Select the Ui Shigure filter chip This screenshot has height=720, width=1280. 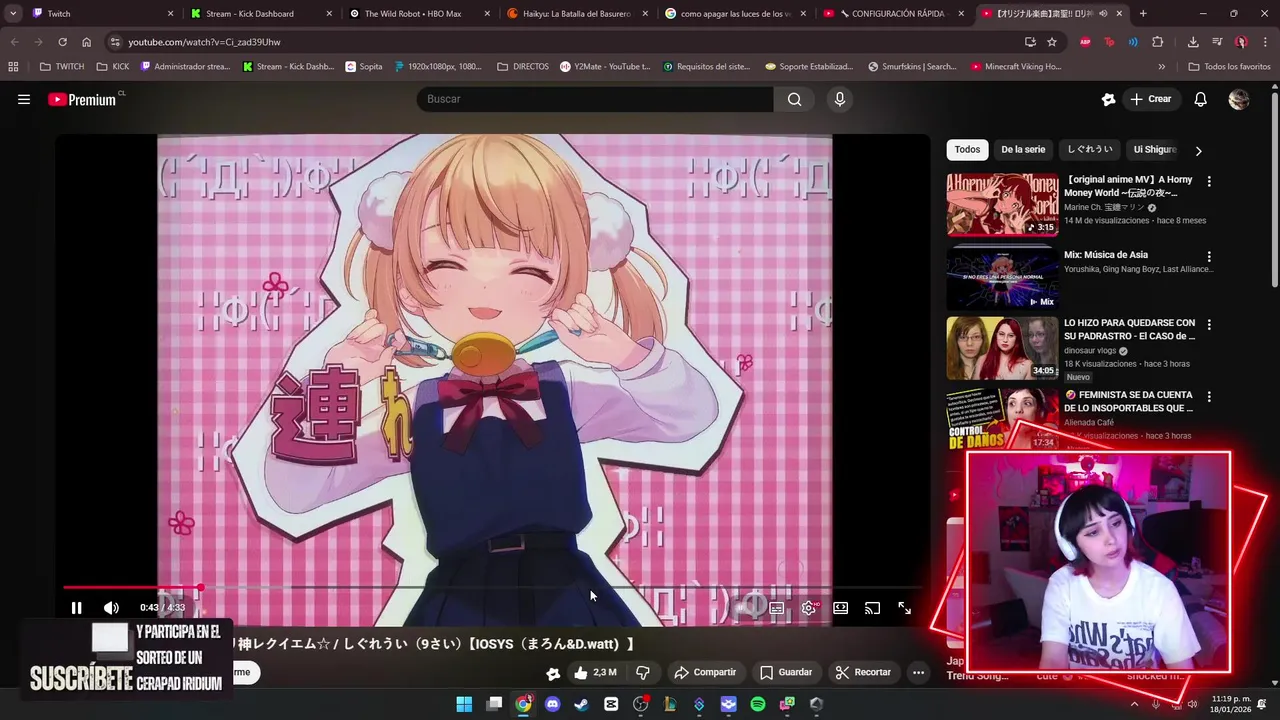(x=1155, y=150)
